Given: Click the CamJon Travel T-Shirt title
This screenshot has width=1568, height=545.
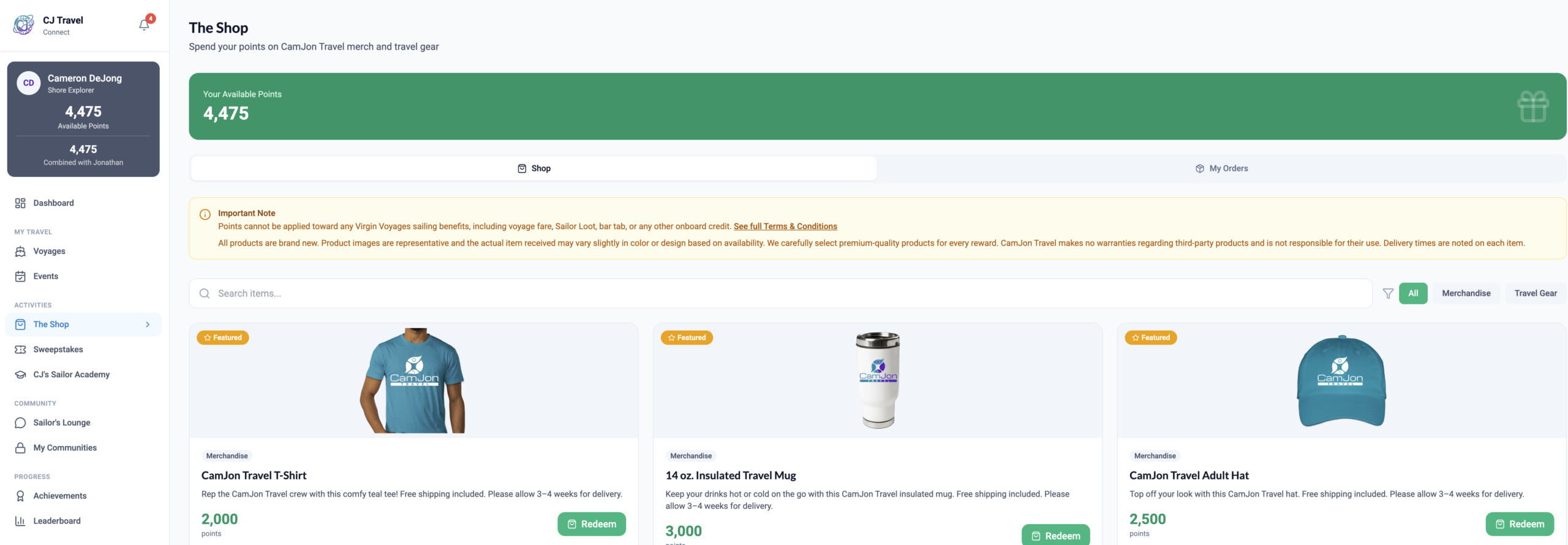Looking at the screenshot, I should tap(254, 476).
